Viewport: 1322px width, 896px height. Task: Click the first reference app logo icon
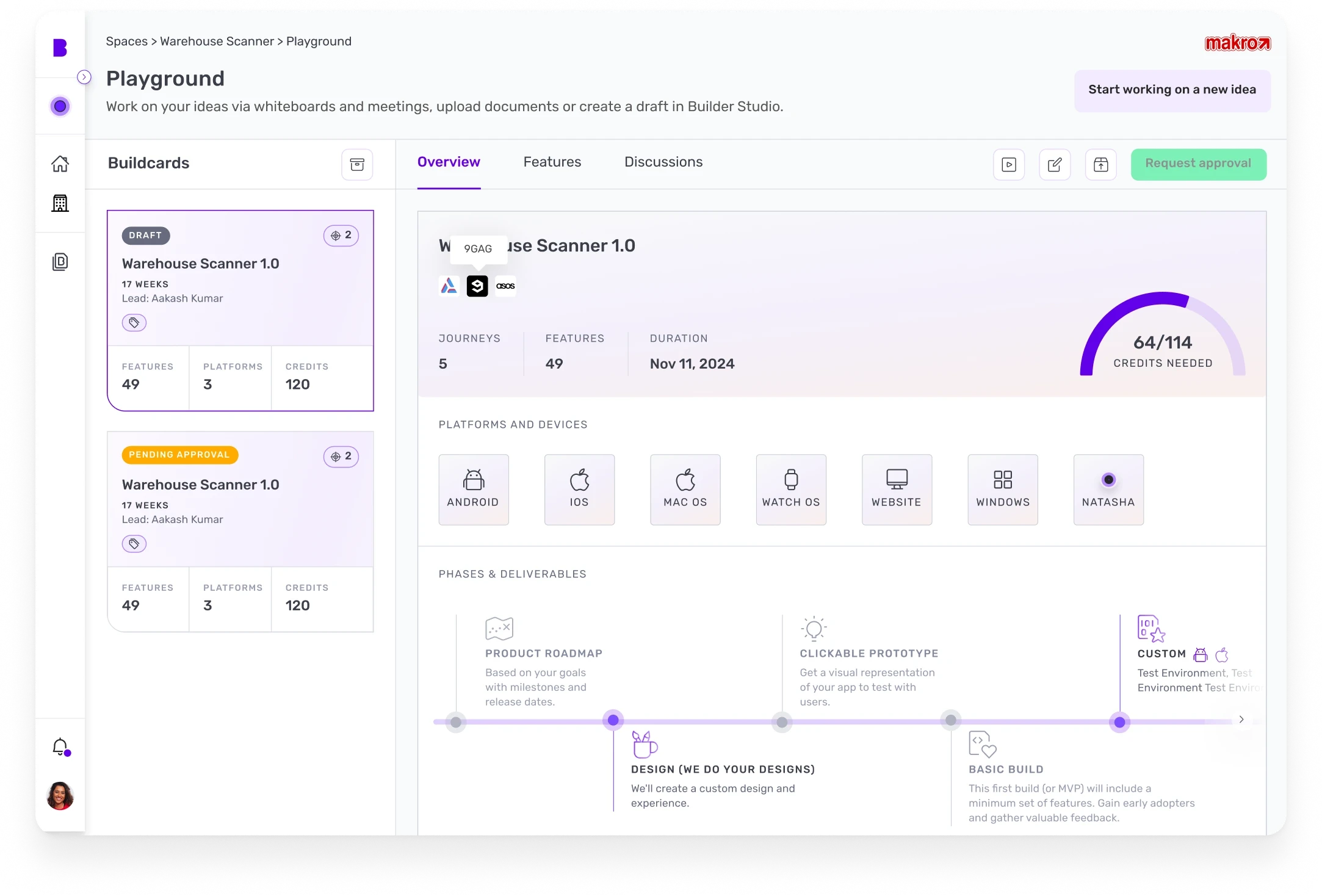[449, 286]
